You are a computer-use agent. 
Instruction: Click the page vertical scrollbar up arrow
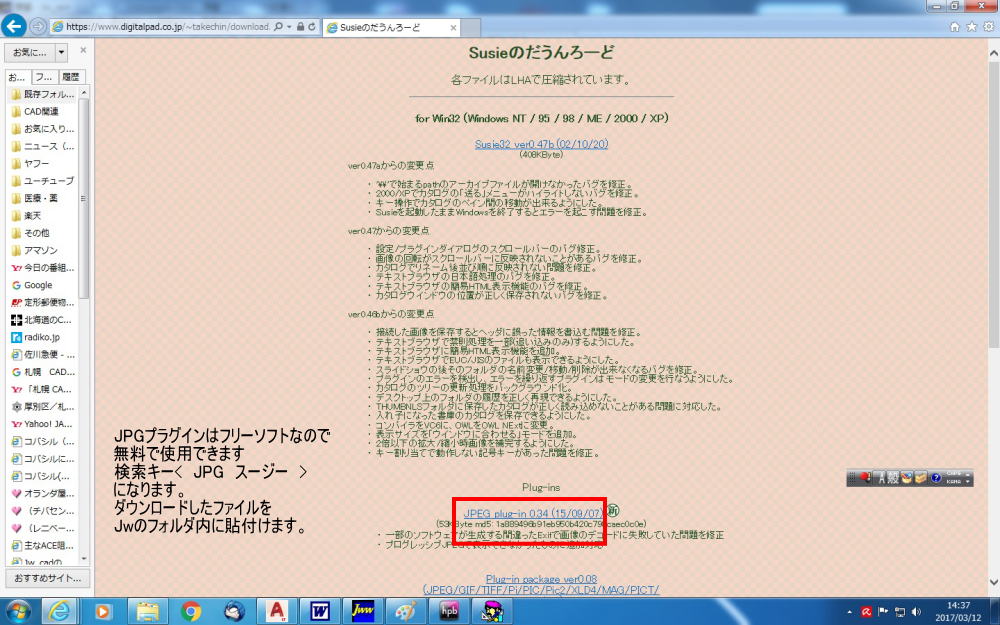(993, 54)
